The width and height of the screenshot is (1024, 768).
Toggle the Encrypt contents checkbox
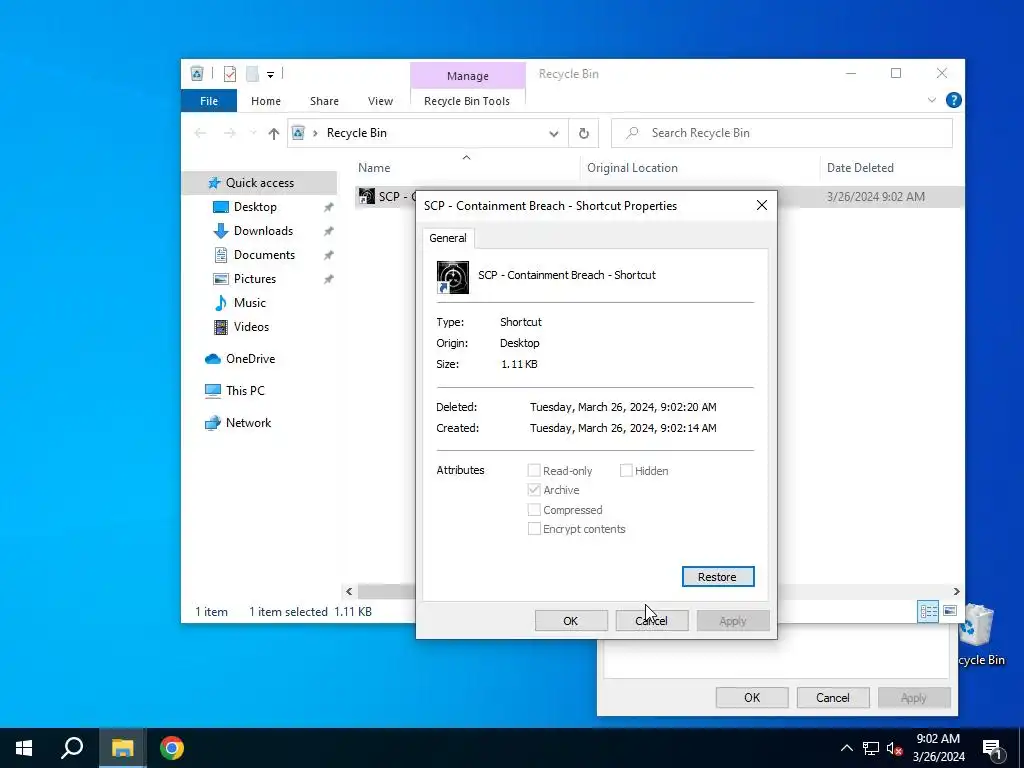[x=534, y=529]
